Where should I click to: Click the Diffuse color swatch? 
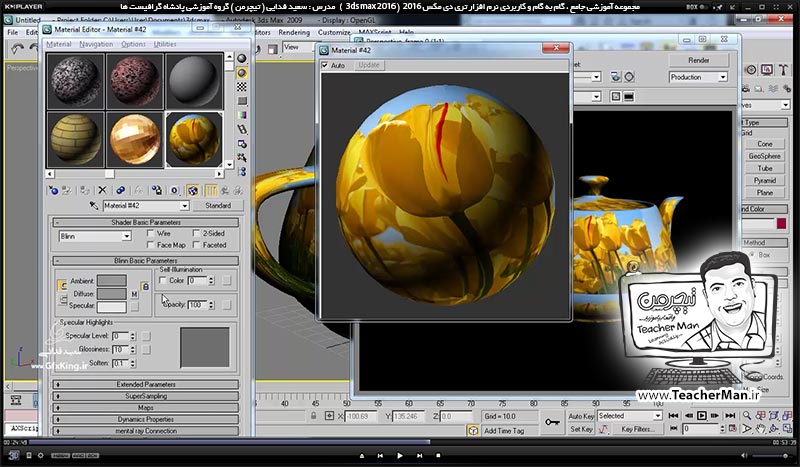(x=112, y=293)
